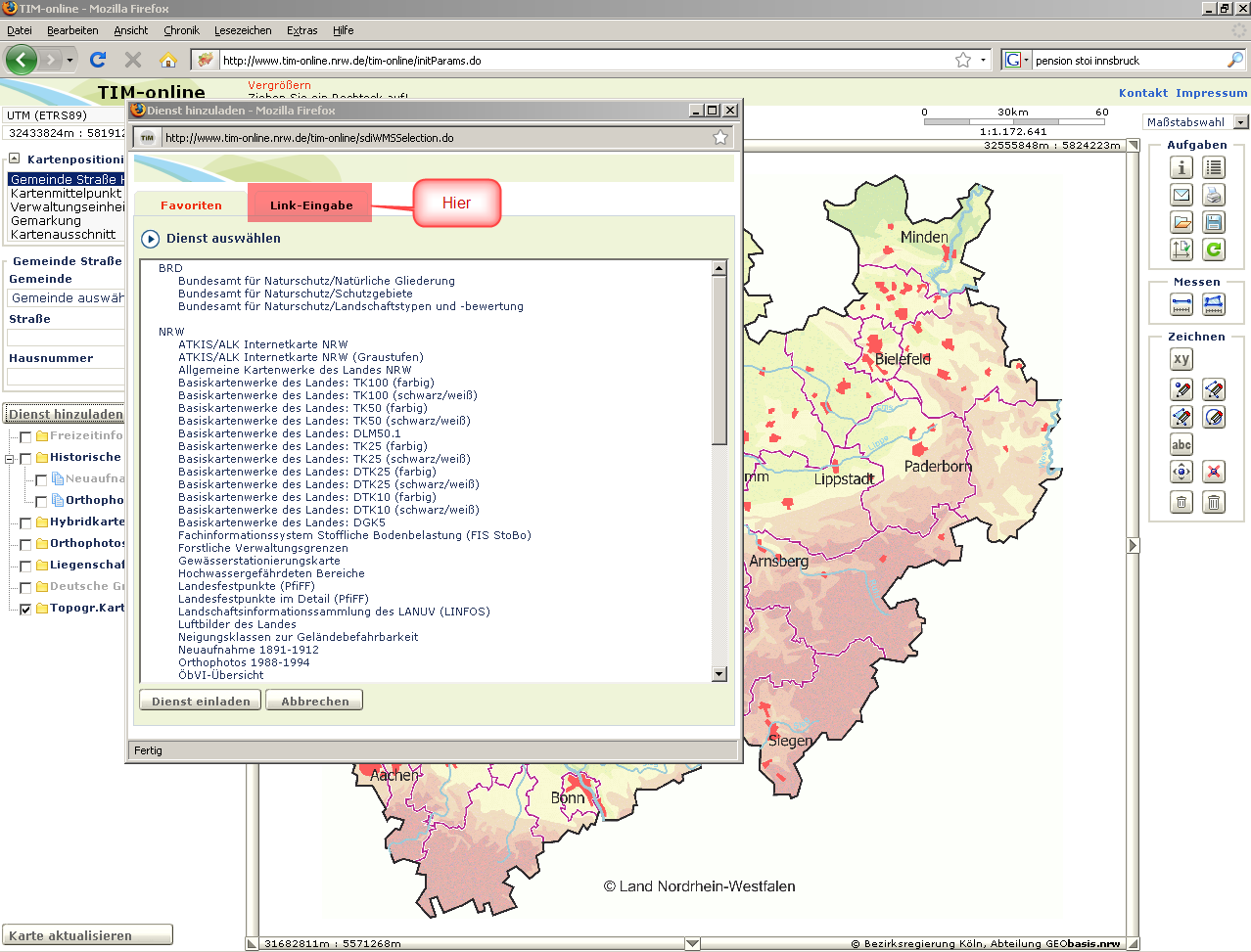Open the Maßstabswahl scale dropdown
The width and height of the screenshot is (1251, 952).
(1241, 122)
